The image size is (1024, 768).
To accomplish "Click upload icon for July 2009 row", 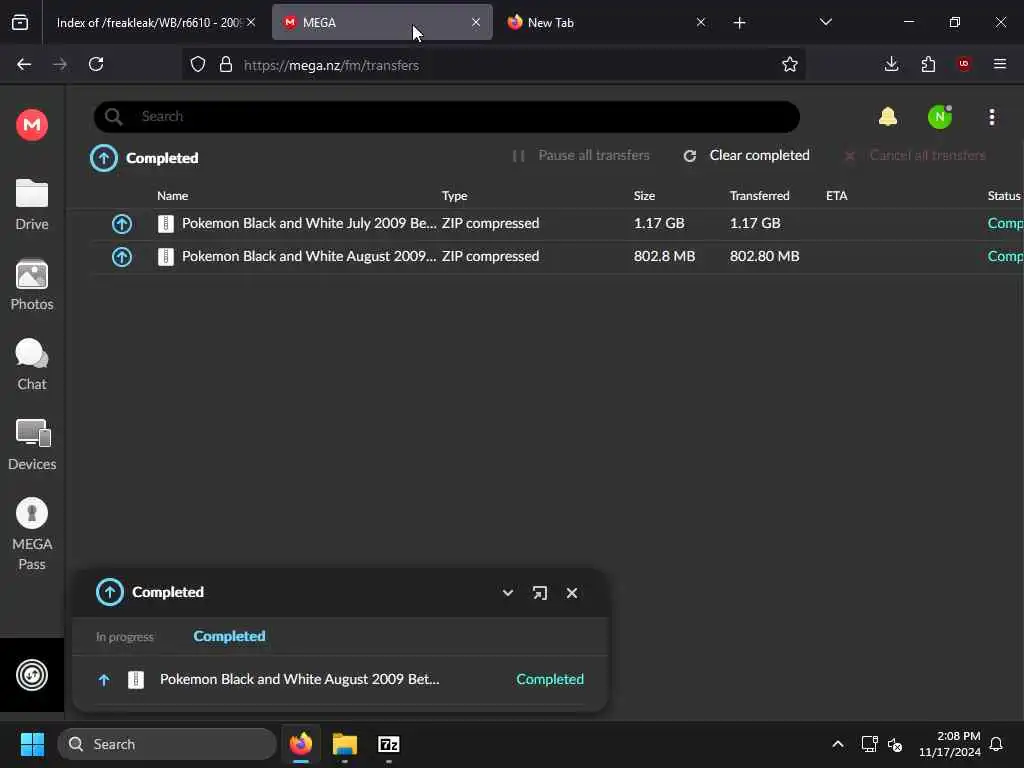I will [121, 223].
